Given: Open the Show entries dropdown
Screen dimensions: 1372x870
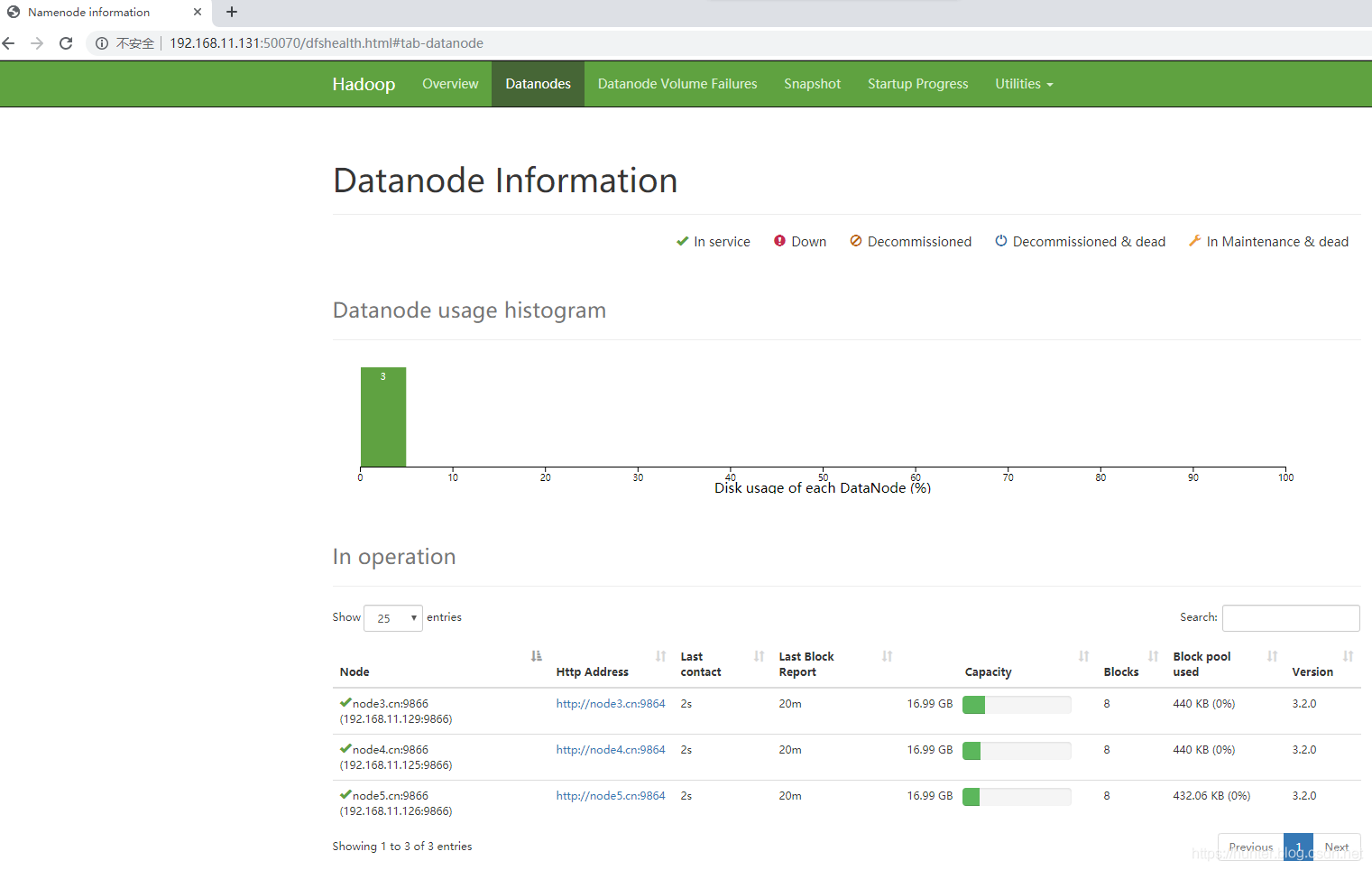Looking at the screenshot, I should pyautogui.click(x=393, y=618).
